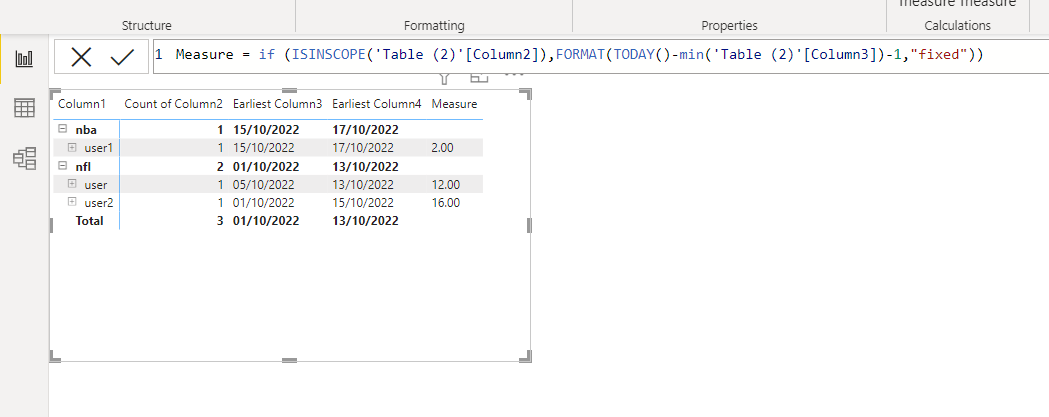This screenshot has width=1049, height=417.
Task: Click "fixed" string in the formula
Action: click(941, 55)
